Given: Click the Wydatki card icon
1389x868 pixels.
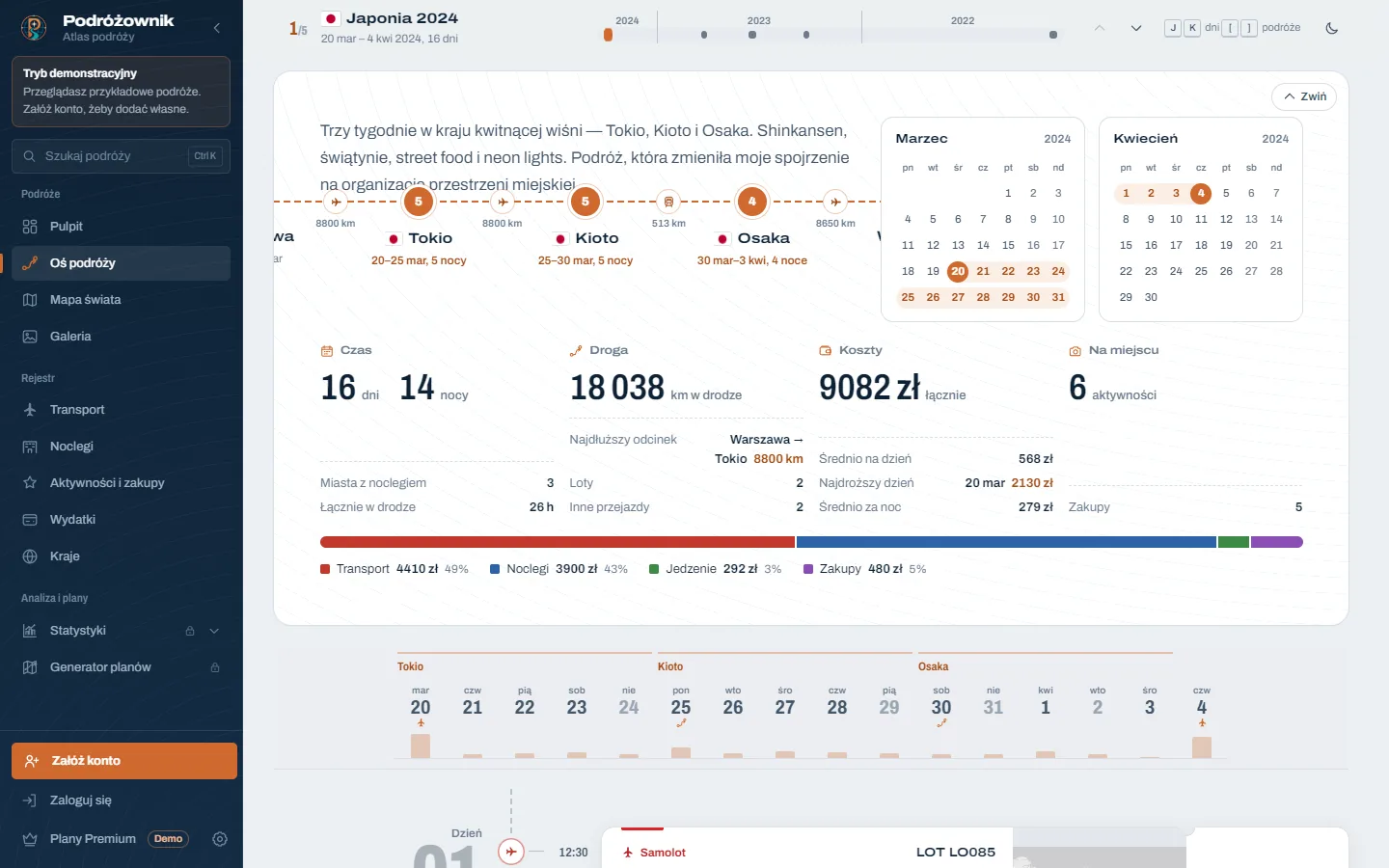Looking at the screenshot, I should (30, 520).
